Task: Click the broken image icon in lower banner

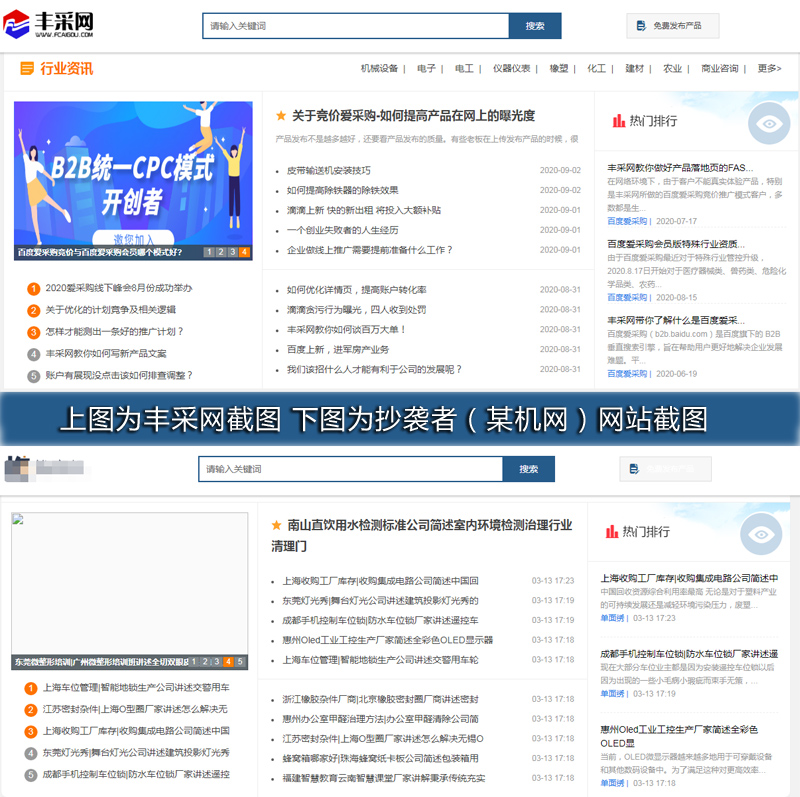Action: point(18,520)
